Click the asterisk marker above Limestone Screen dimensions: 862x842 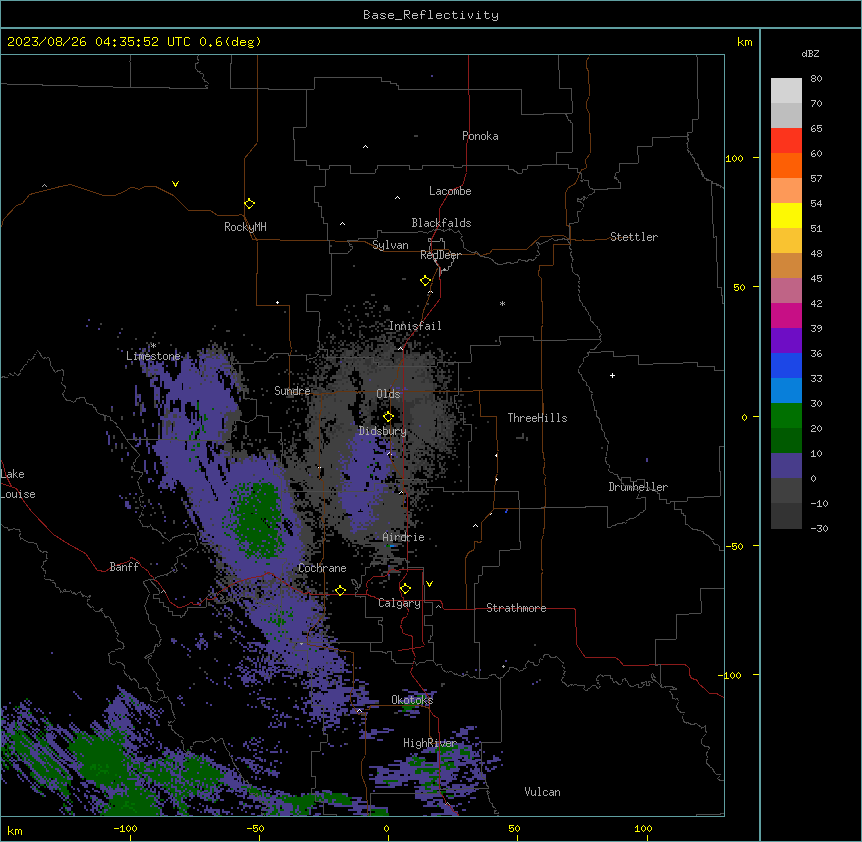point(154,346)
